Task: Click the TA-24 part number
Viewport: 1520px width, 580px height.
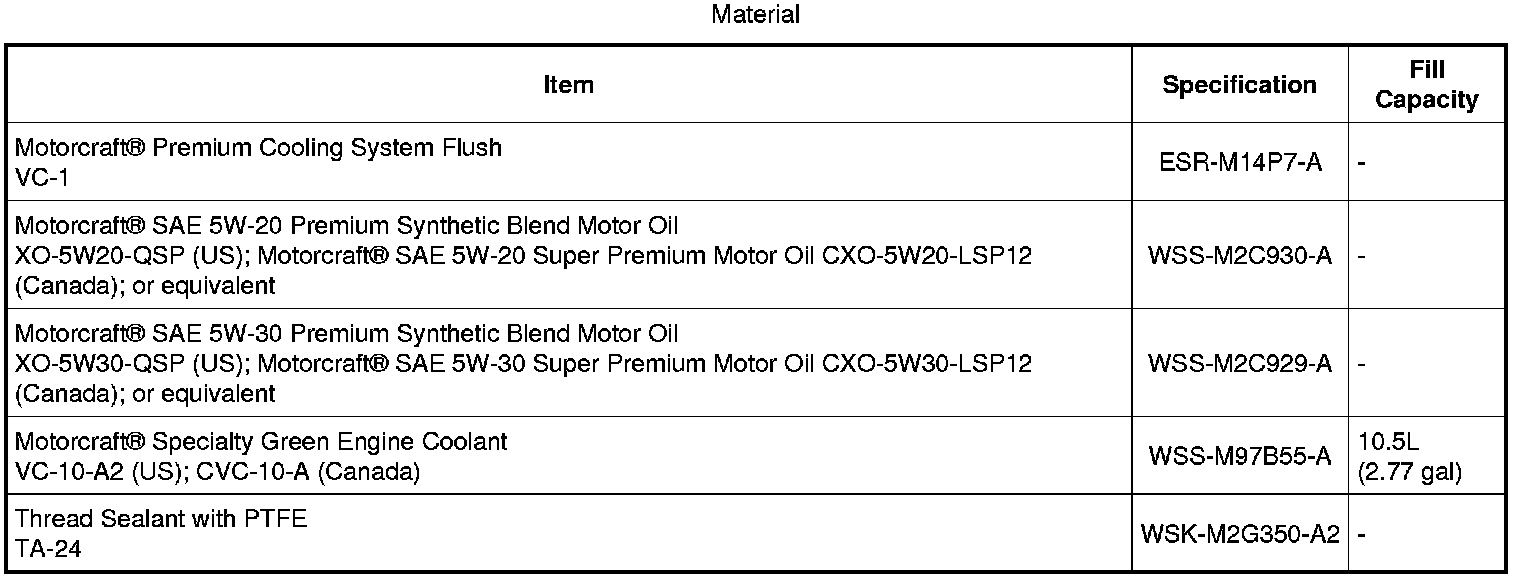Action: (x=47, y=548)
